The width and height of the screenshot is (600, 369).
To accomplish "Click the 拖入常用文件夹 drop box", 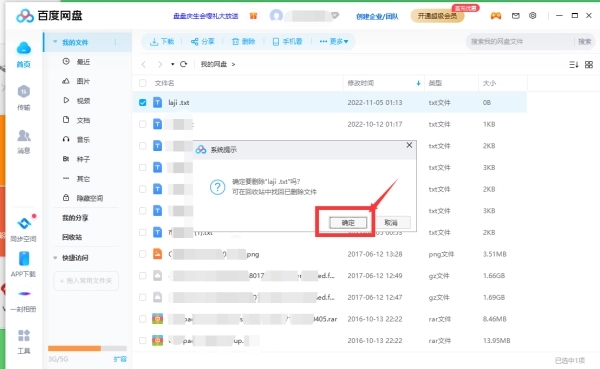I will (86, 281).
